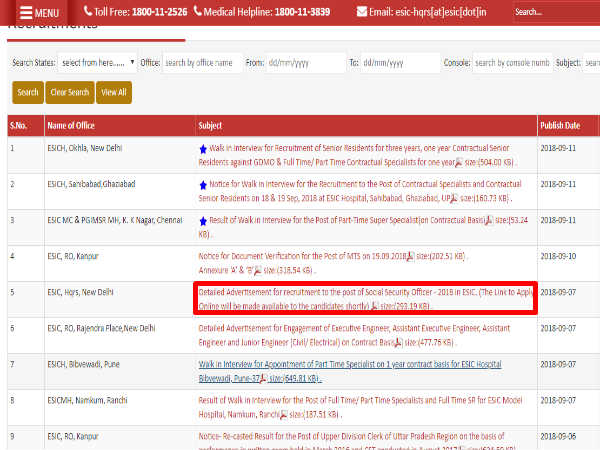Viewport: 600px width, 450px height.
Task: Click the blue star in Sahibabad Ghaziabad row
Action: (x=203, y=185)
